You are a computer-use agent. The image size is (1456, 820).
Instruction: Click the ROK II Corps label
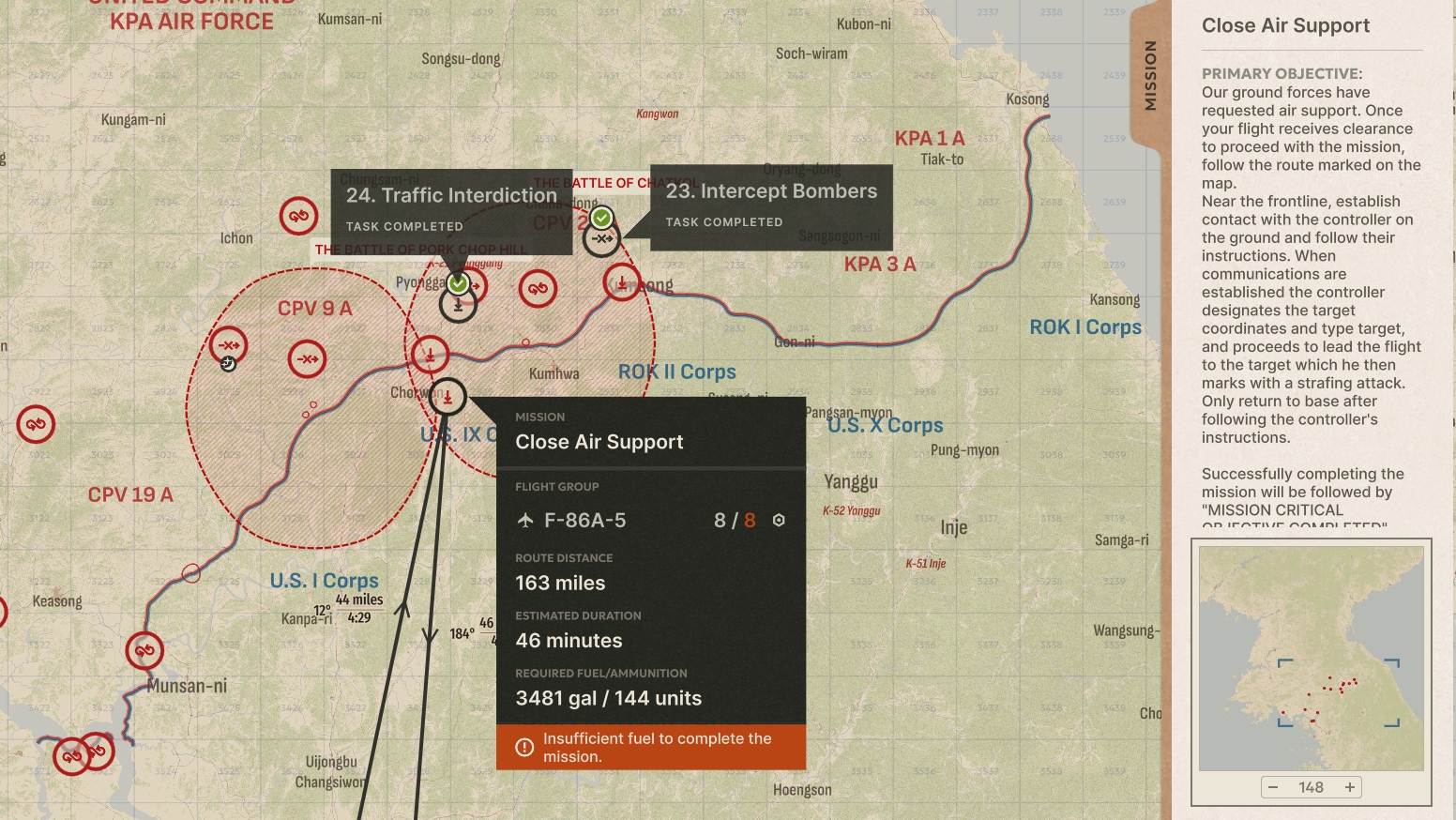tap(677, 372)
